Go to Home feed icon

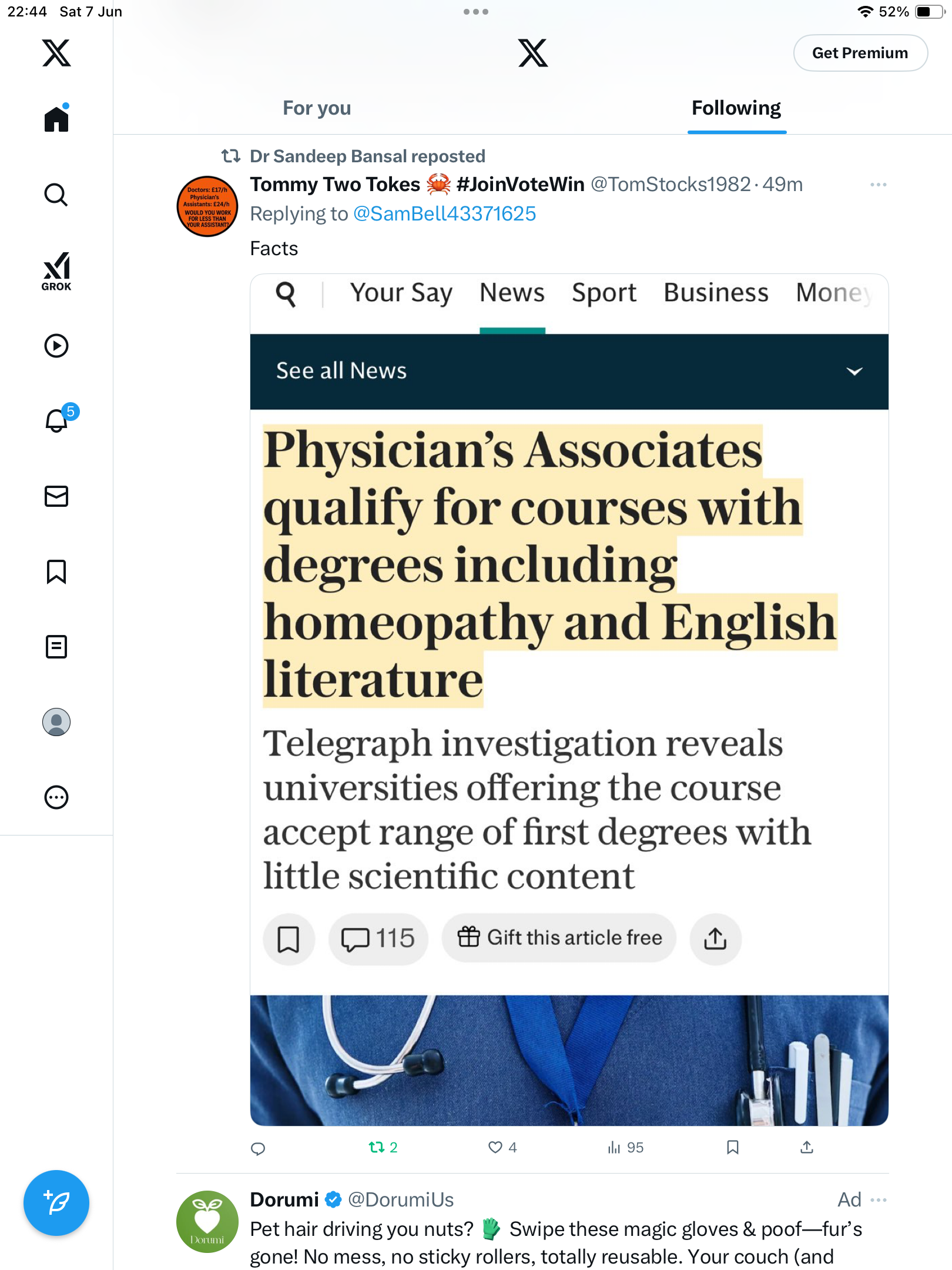pyautogui.click(x=56, y=118)
